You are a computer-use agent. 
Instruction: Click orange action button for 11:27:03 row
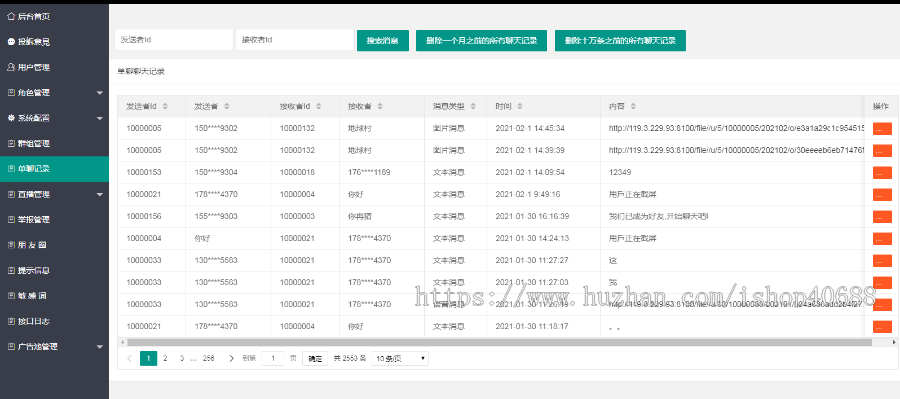coord(882,282)
